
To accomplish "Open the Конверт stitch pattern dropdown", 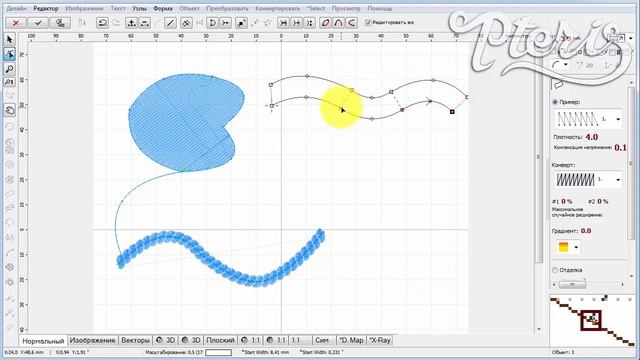I will pos(618,180).
